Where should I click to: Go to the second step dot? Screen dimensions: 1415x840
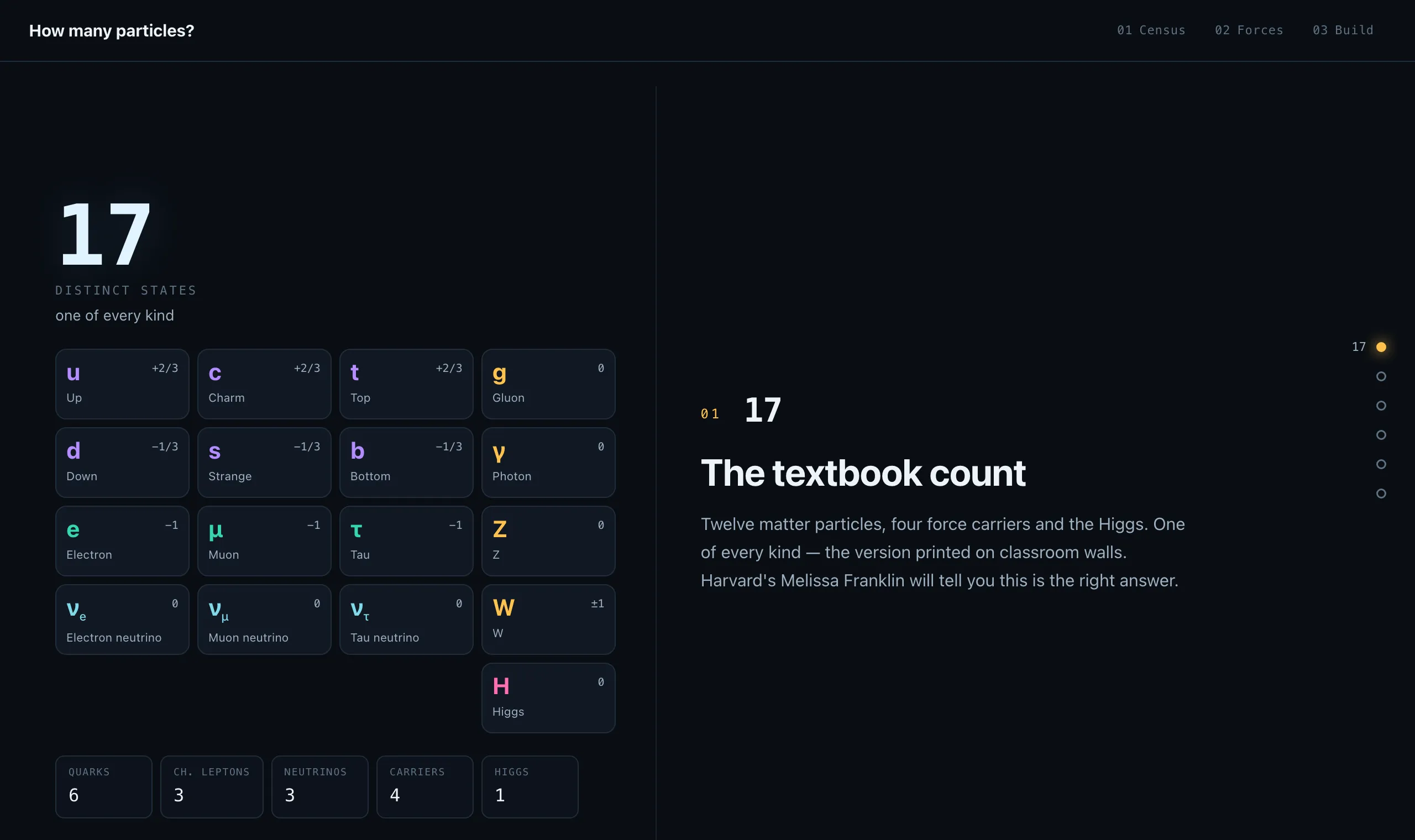click(x=1381, y=376)
